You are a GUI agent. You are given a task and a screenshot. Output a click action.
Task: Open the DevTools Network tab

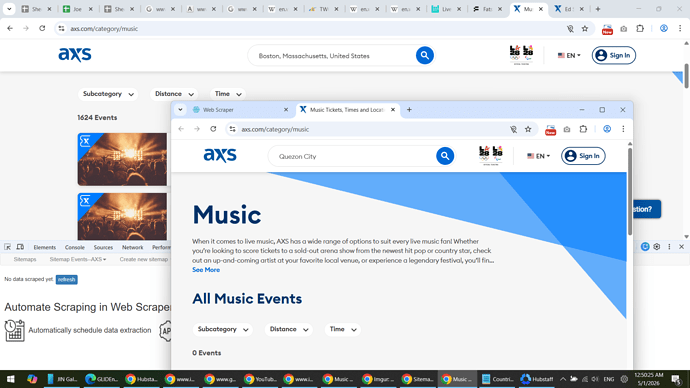pyautogui.click(x=132, y=247)
